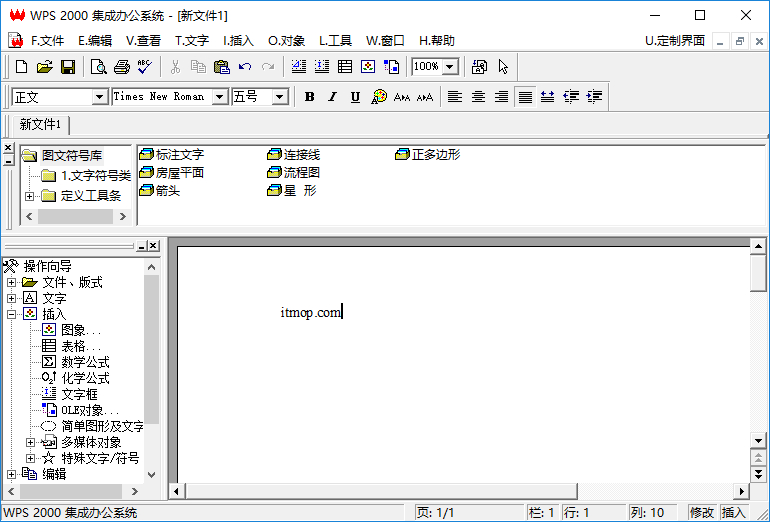Click the next page double-arrow button
The width and height of the screenshot is (770, 522).
(x=758, y=474)
